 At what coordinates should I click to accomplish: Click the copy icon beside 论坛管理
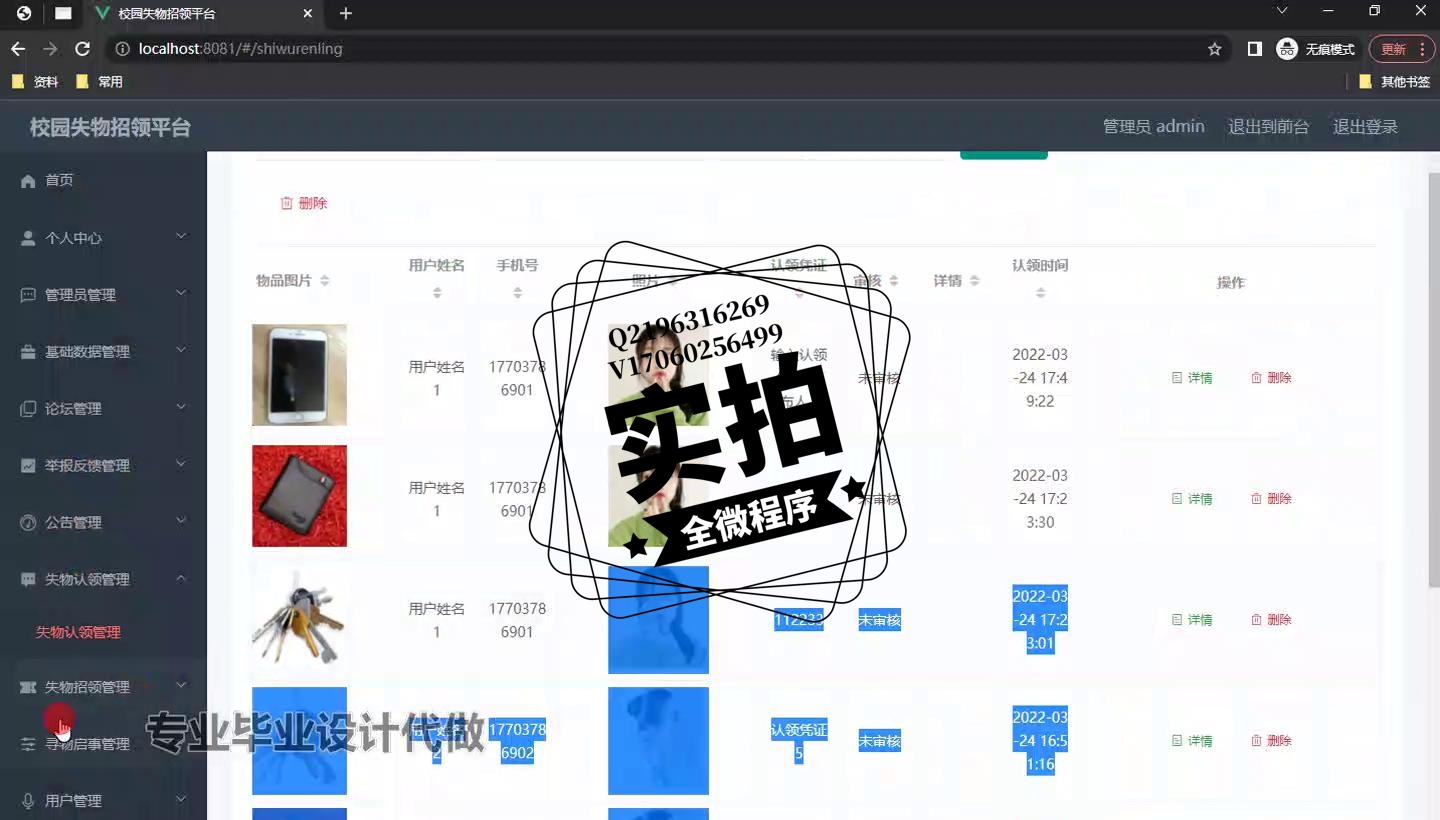(x=28, y=409)
